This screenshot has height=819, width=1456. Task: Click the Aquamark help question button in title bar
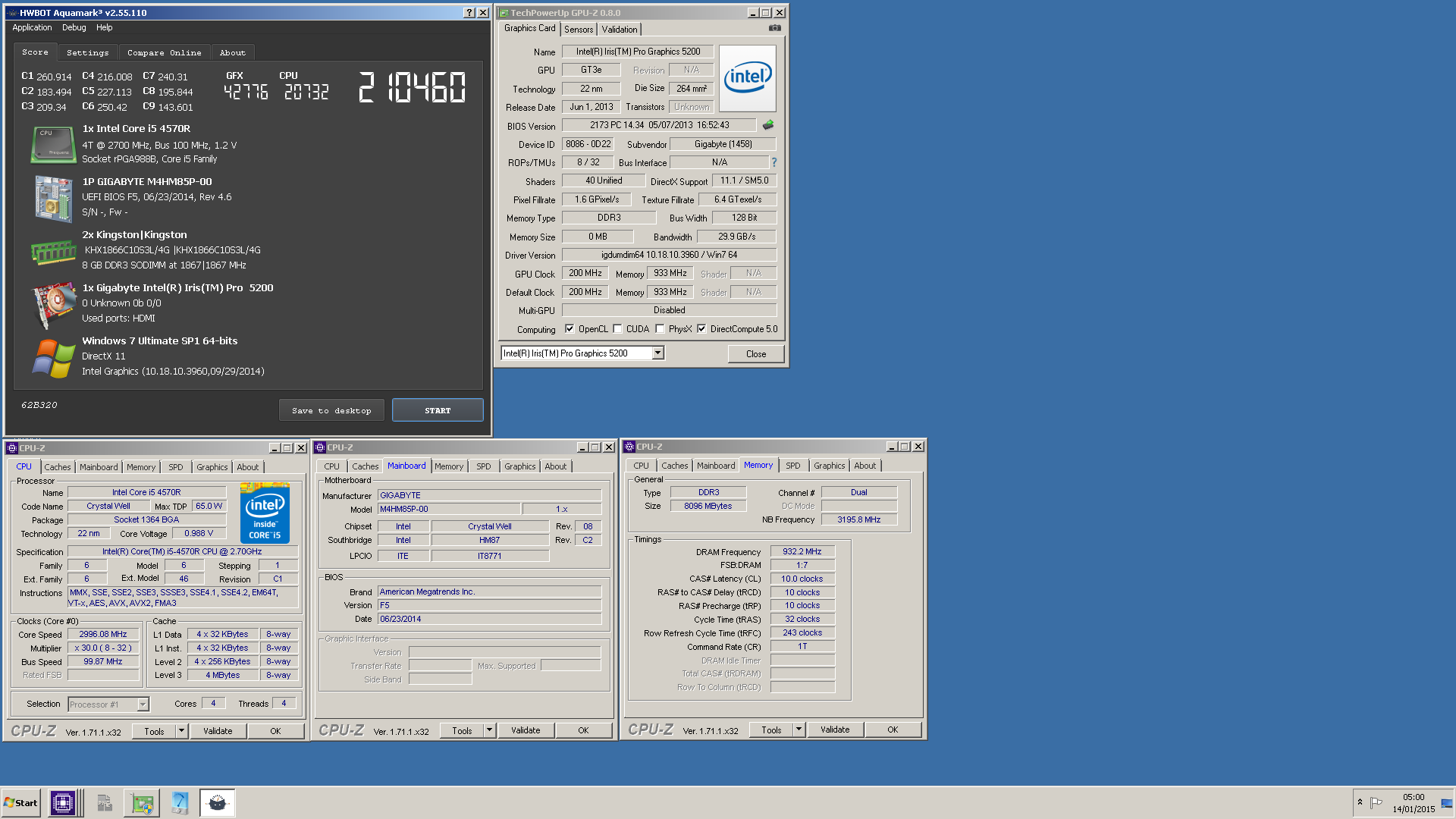point(469,13)
